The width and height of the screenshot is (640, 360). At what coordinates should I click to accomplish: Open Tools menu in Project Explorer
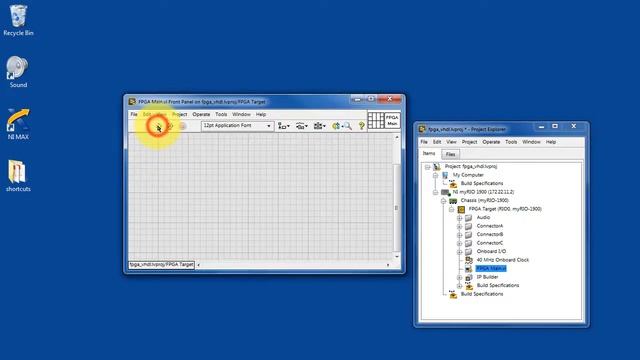pyautogui.click(x=511, y=142)
